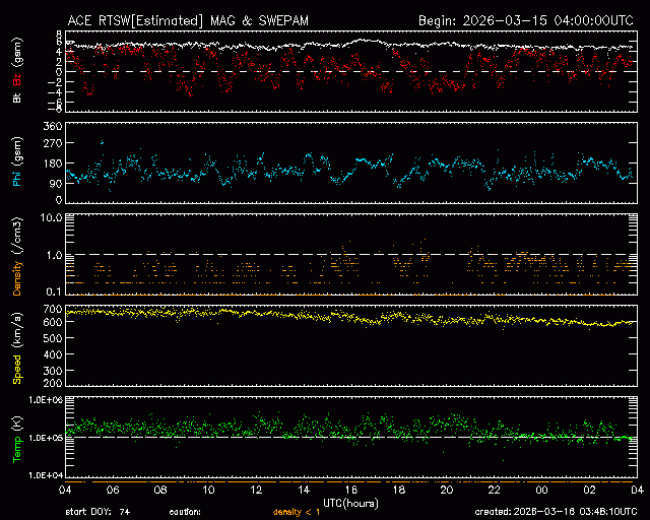Screen dimensions: 650x520
Task: Click the 'start DOY: 74' footer text
Action: [x=98, y=512]
